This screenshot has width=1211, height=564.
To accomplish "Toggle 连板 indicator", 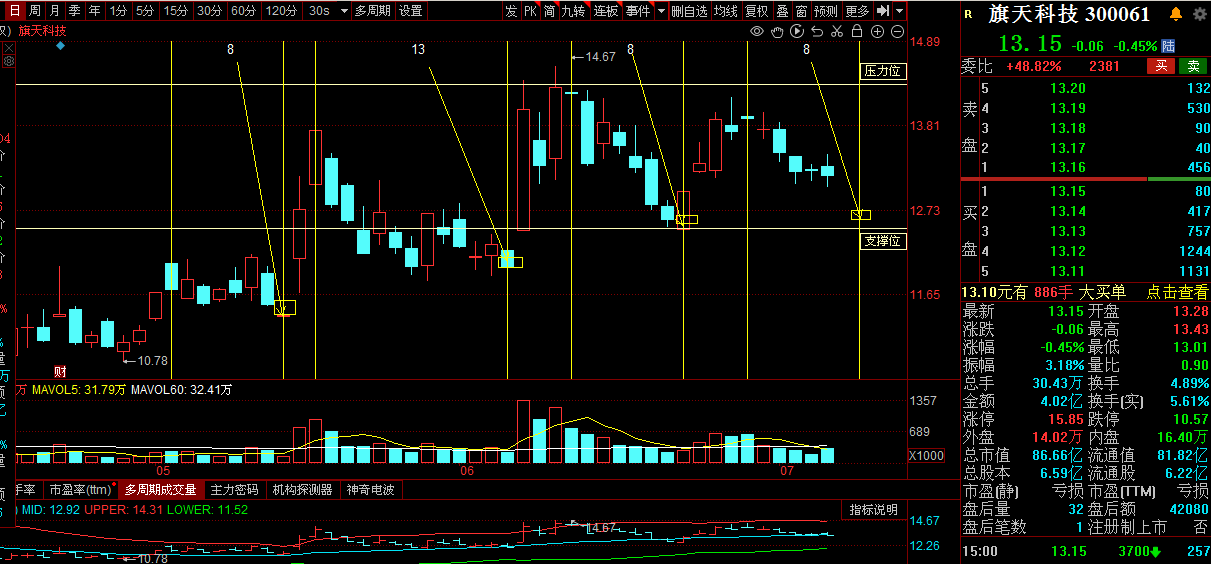I will coord(606,11).
